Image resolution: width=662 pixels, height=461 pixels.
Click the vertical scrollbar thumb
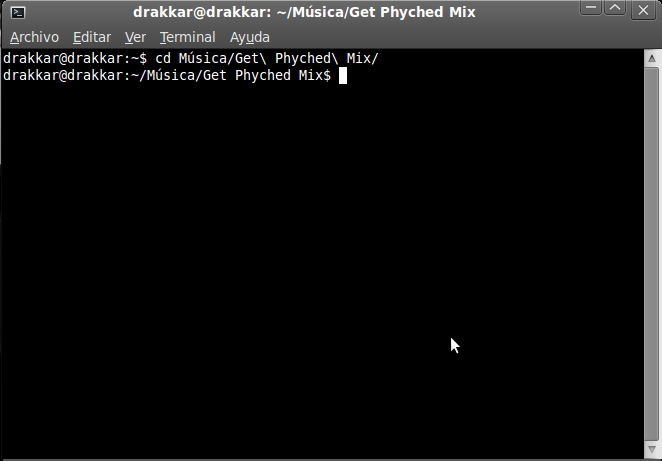click(652, 254)
